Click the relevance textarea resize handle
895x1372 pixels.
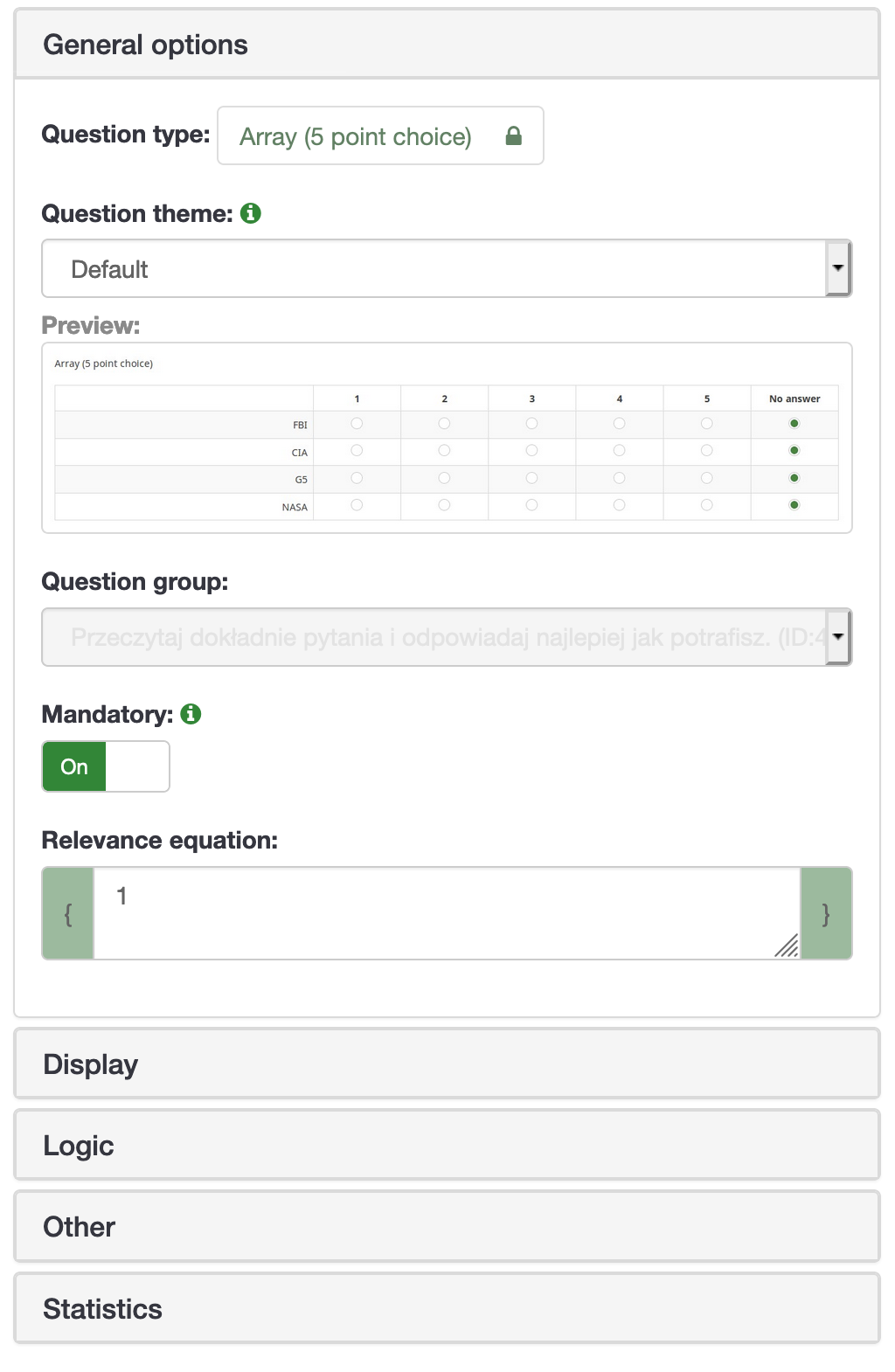[787, 946]
